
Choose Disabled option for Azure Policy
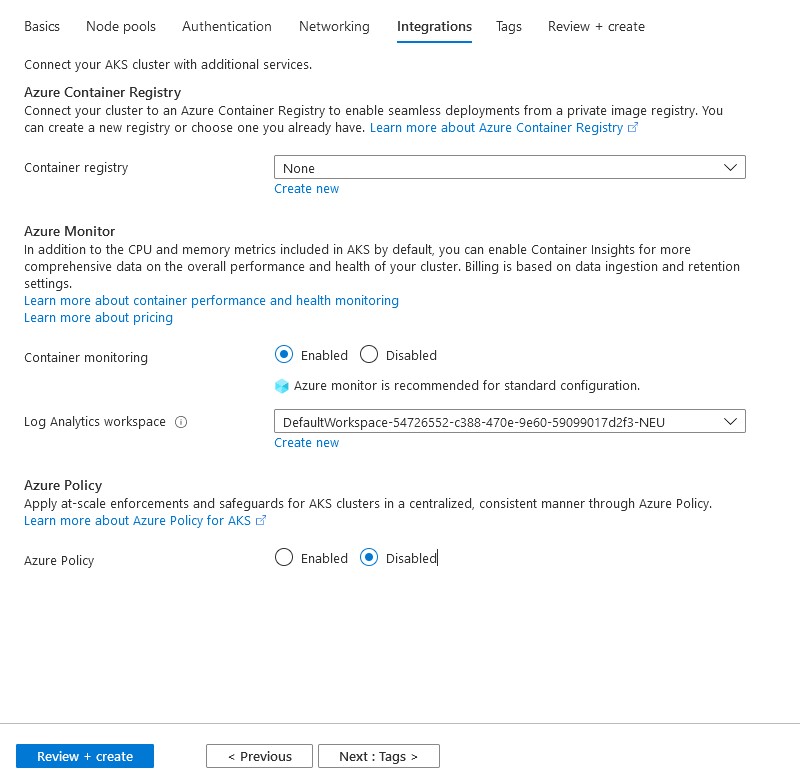pos(369,558)
